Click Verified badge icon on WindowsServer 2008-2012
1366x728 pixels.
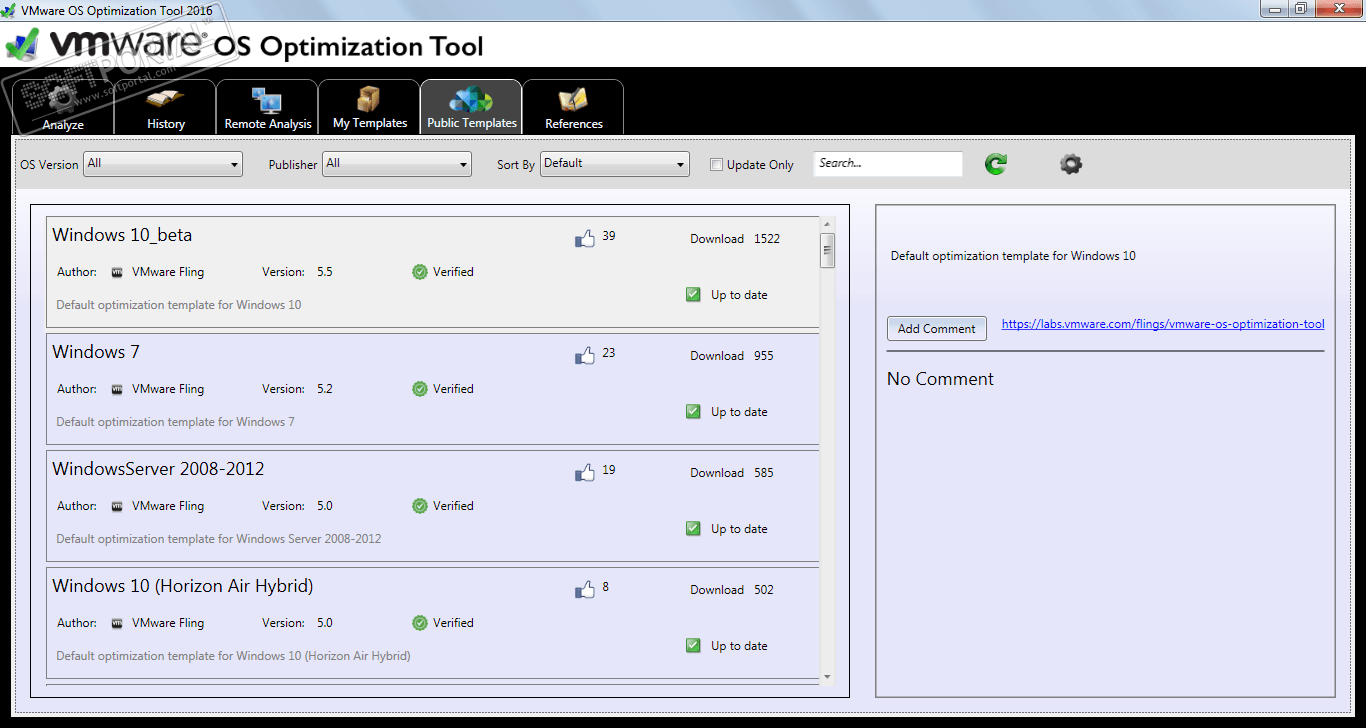tap(420, 506)
